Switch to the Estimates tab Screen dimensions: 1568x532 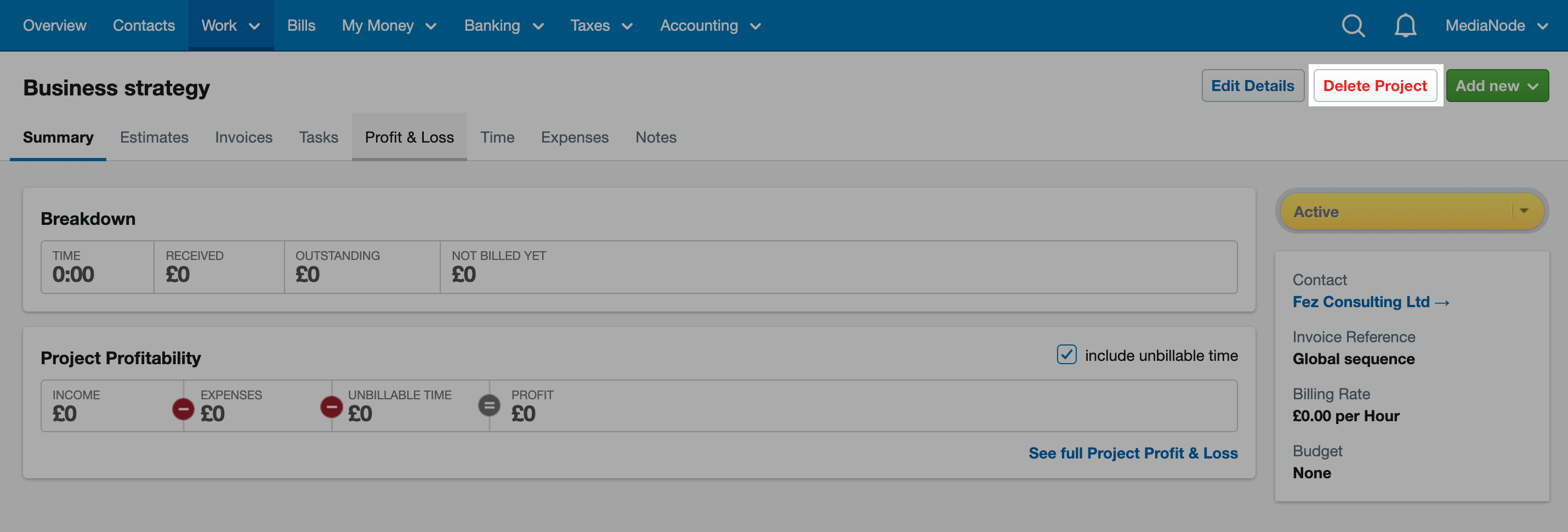[154, 137]
